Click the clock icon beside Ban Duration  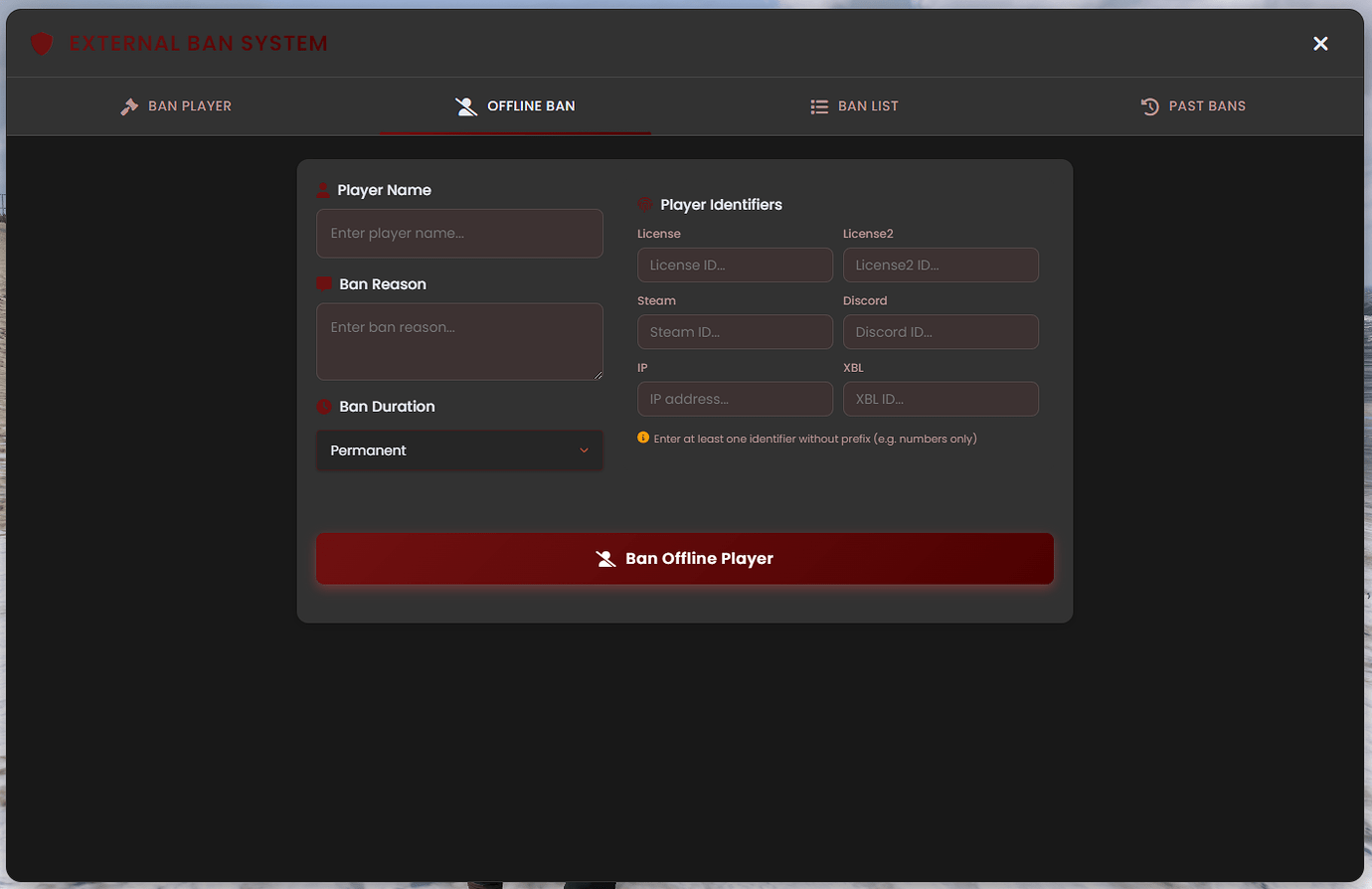point(324,406)
